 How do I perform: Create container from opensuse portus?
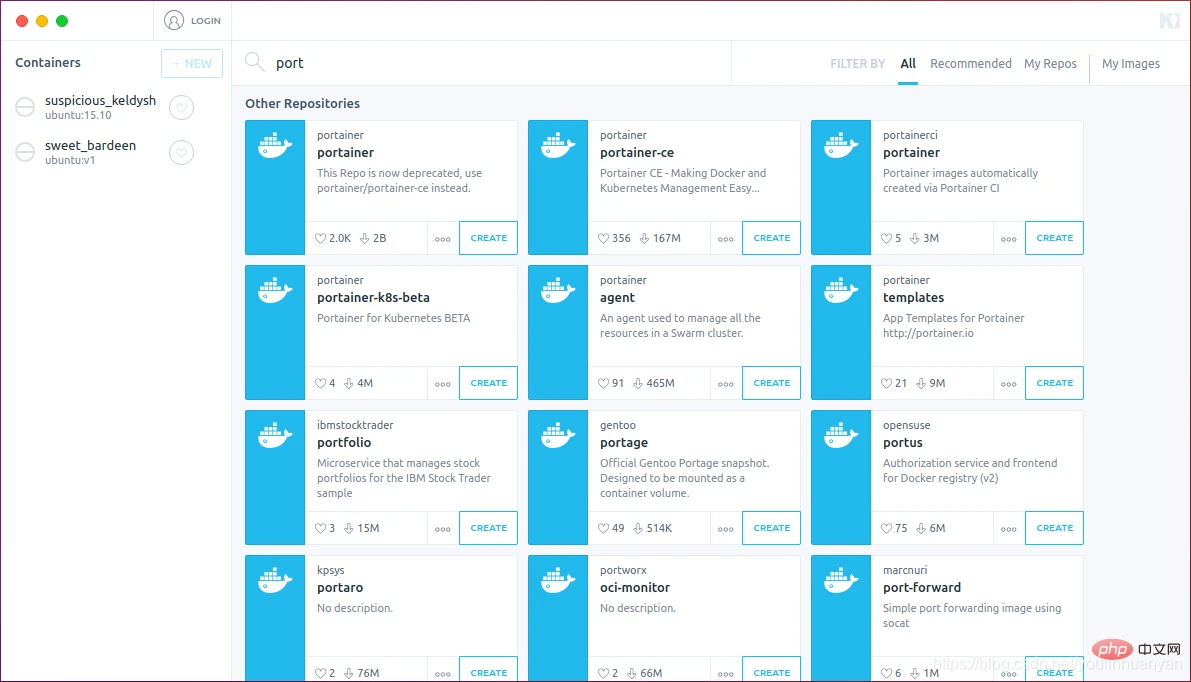[1054, 528]
